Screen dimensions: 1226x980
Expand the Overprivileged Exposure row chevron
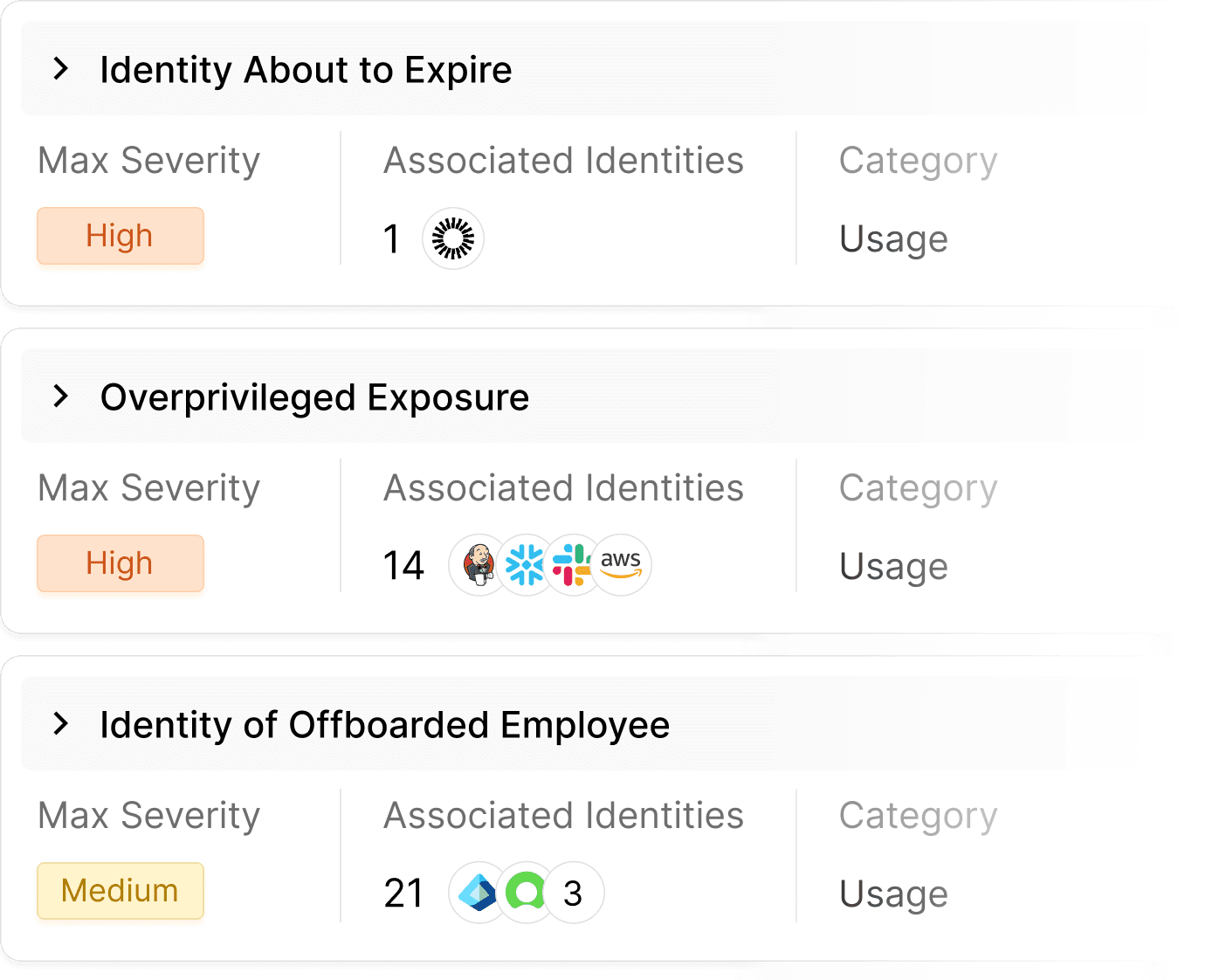pyautogui.click(x=60, y=396)
